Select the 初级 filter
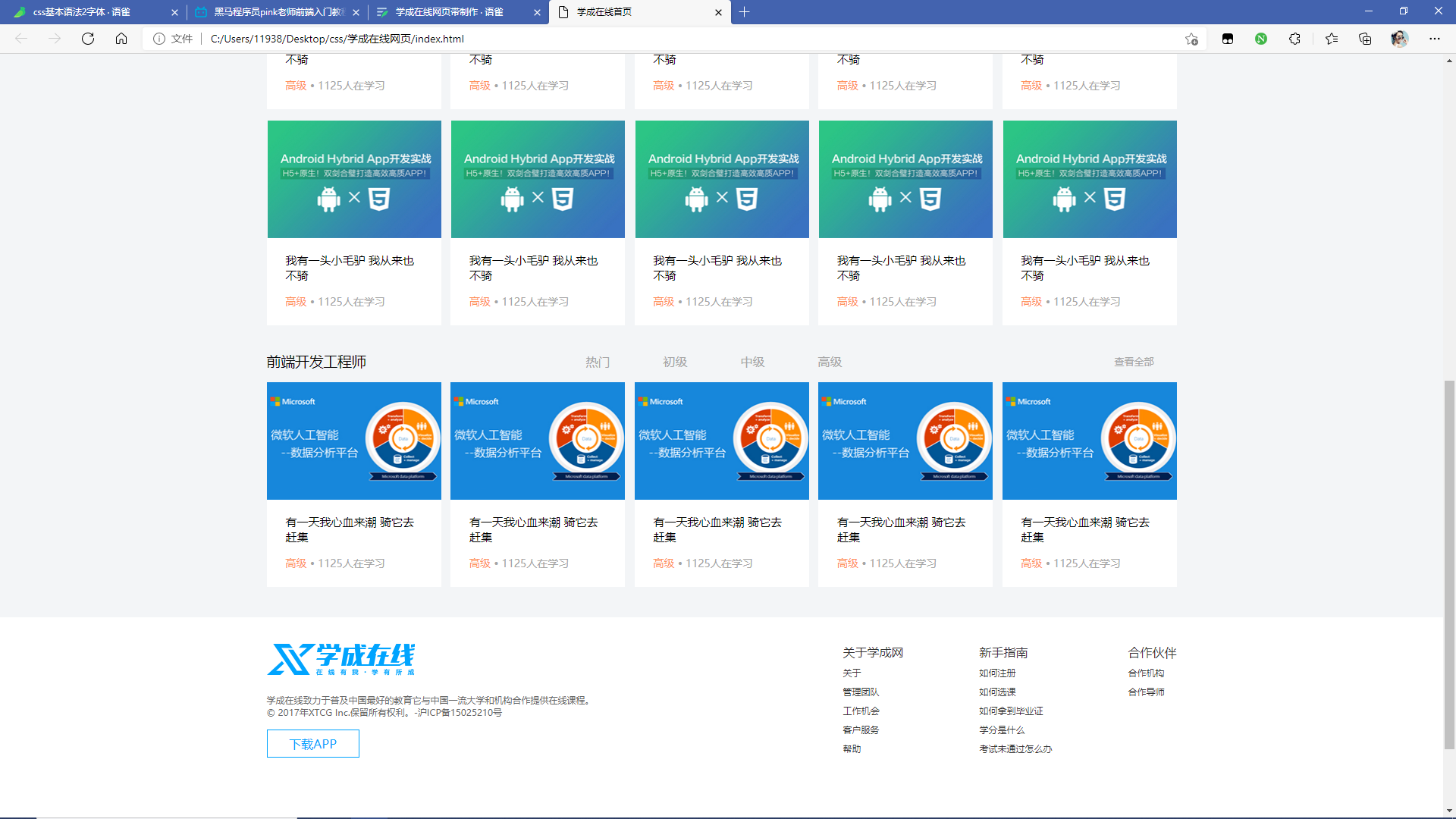1456x819 pixels. (x=675, y=362)
